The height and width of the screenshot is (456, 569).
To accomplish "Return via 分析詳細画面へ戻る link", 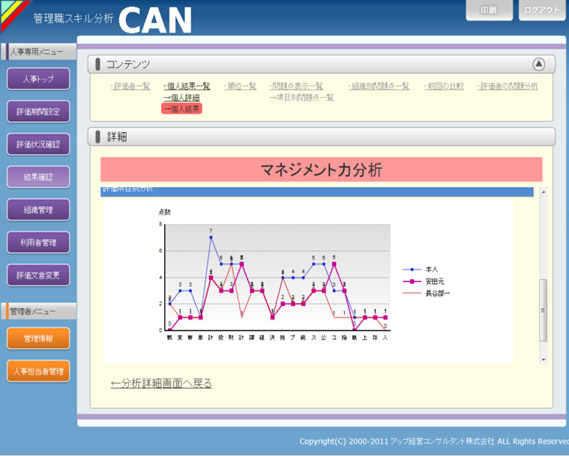I will tap(161, 383).
